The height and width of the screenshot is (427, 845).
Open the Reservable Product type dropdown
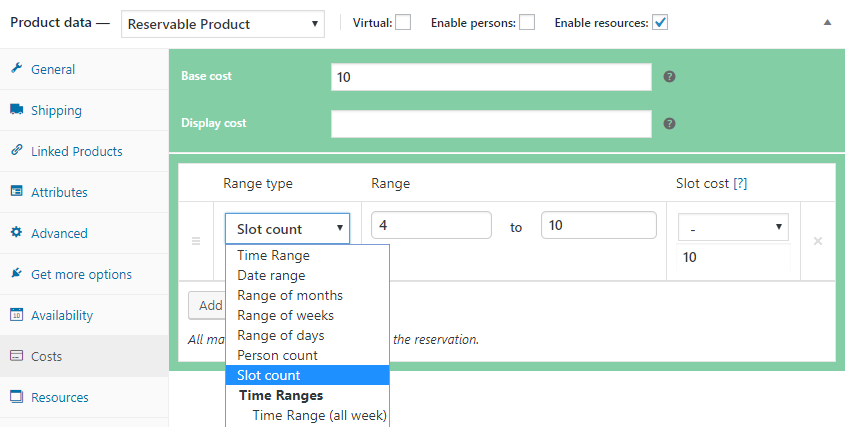[222, 23]
